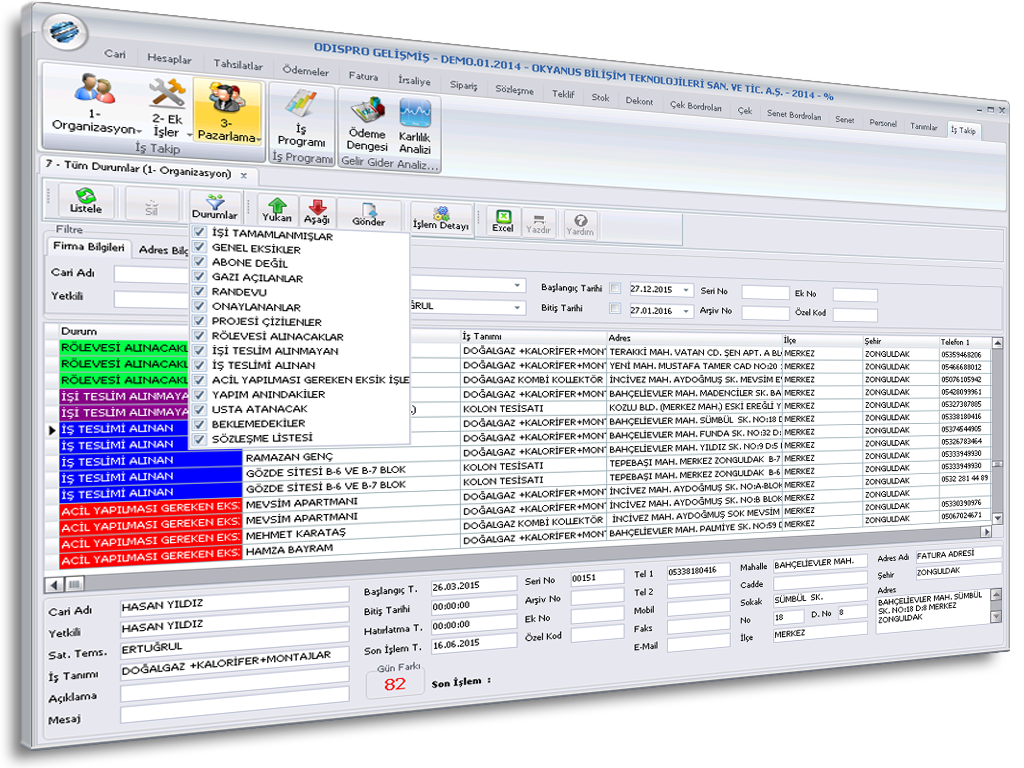
Task: Close the 7 - Tüm Durumlar tab
Action: coord(244,175)
